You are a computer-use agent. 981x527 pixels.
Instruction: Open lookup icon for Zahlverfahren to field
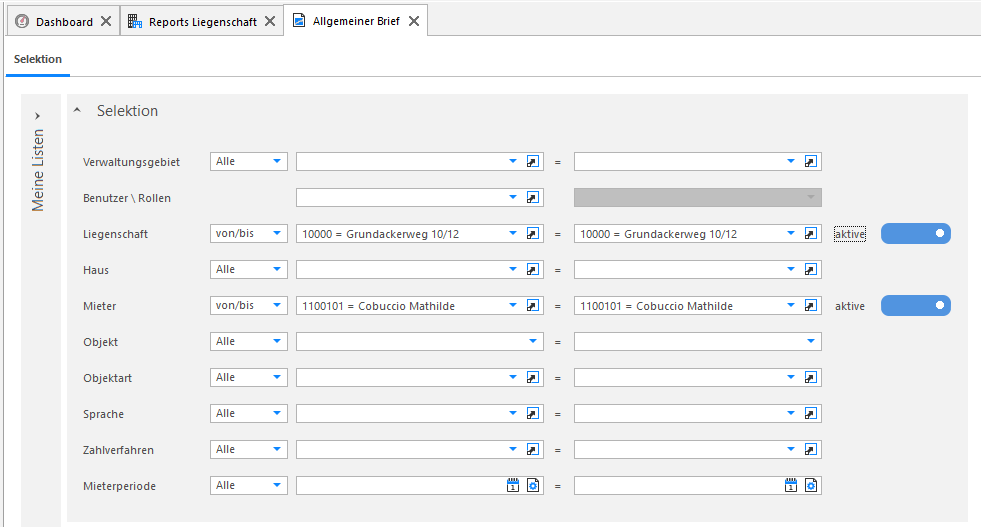[810, 449]
